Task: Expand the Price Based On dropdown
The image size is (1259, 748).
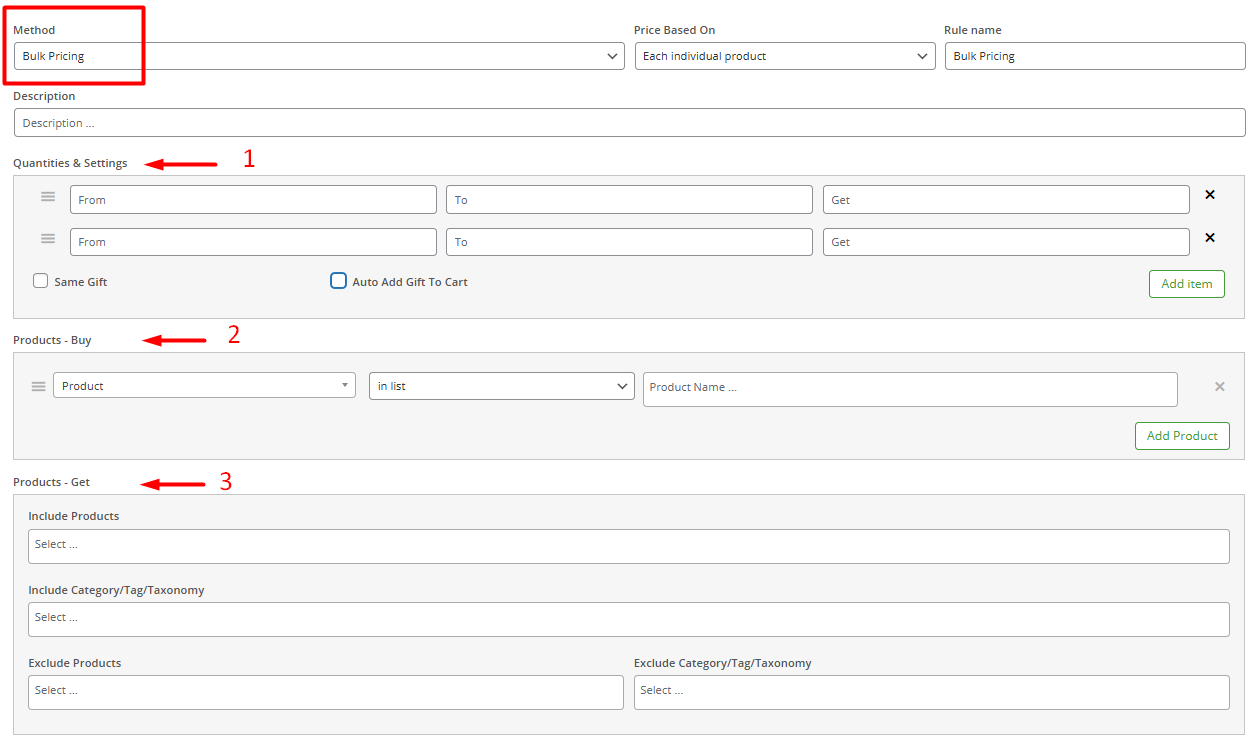Action: click(785, 56)
